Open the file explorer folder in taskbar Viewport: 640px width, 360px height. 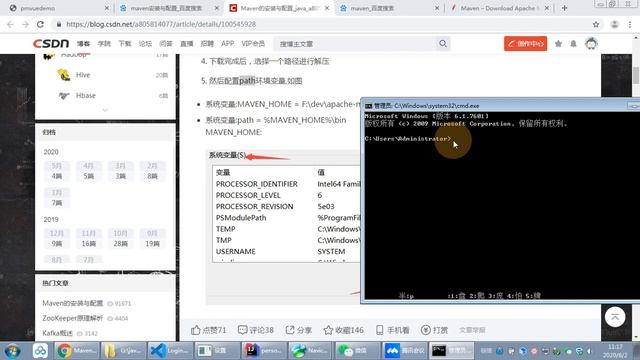123,351
